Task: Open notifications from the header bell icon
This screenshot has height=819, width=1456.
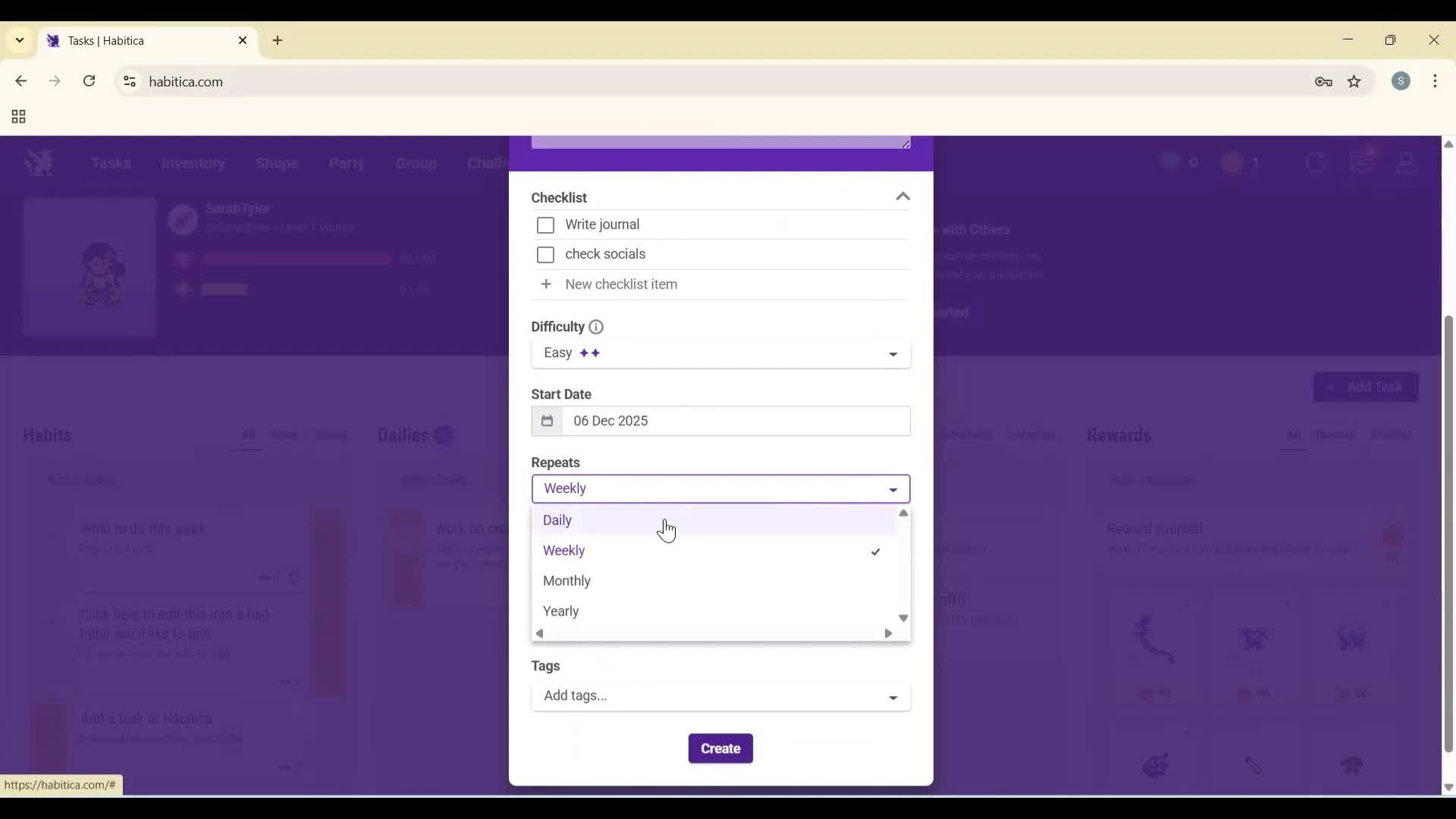Action: pos(1363,163)
